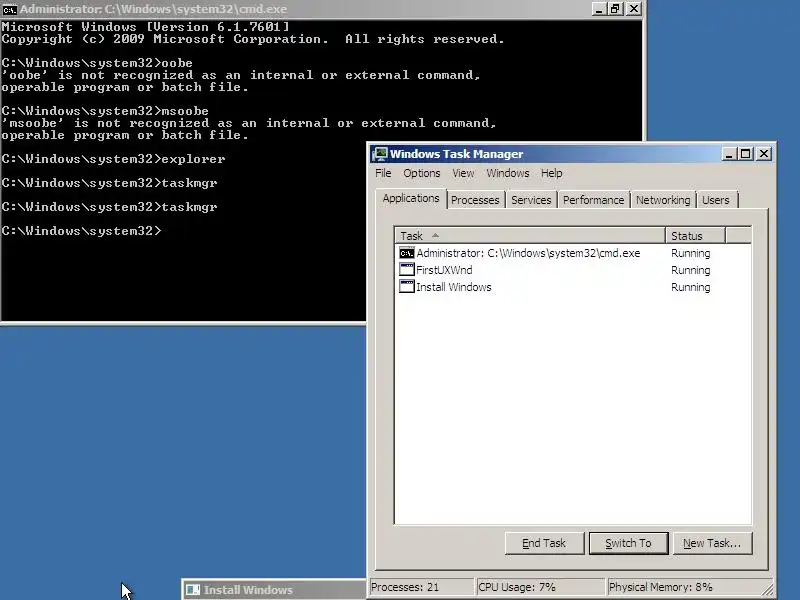Click the Task Manager title bar icon
This screenshot has width=800, height=600.
tap(380, 154)
